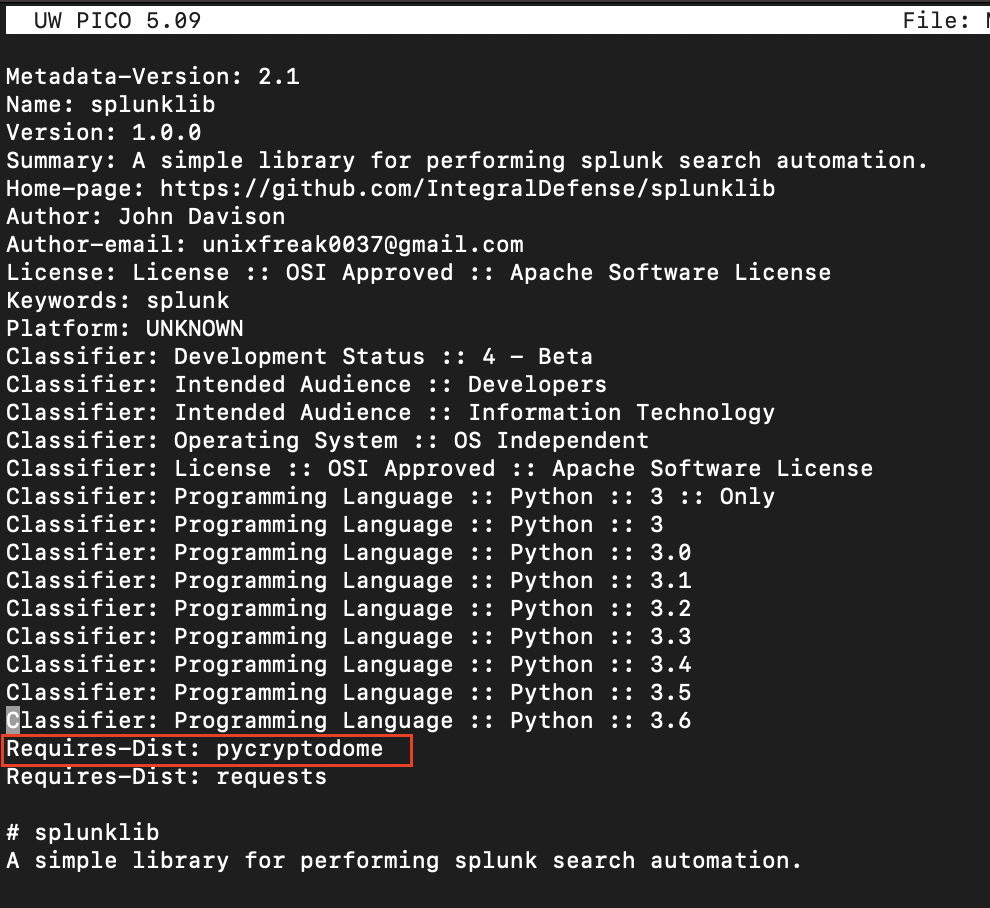Click the 'Keywords: splunk' line
Image resolution: width=990 pixels, height=908 pixels.
click(118, 301)
